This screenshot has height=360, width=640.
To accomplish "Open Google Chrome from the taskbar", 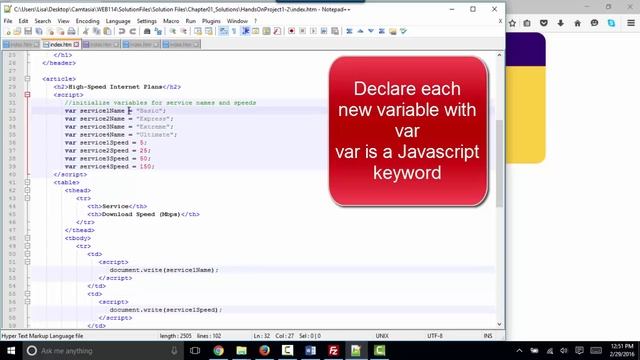I will click(x=218, y=351).
